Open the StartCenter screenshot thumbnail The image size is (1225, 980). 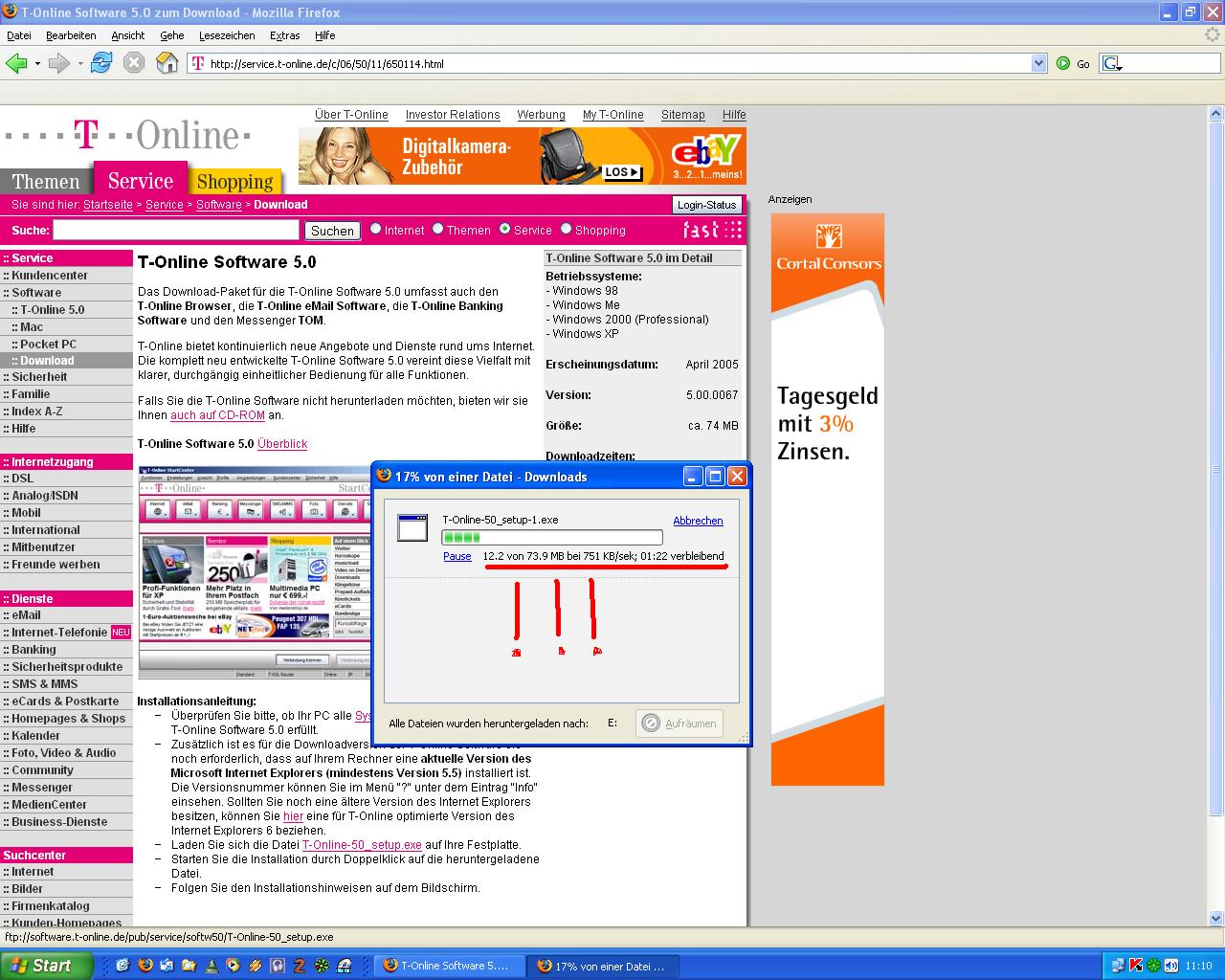coord(256,572)
